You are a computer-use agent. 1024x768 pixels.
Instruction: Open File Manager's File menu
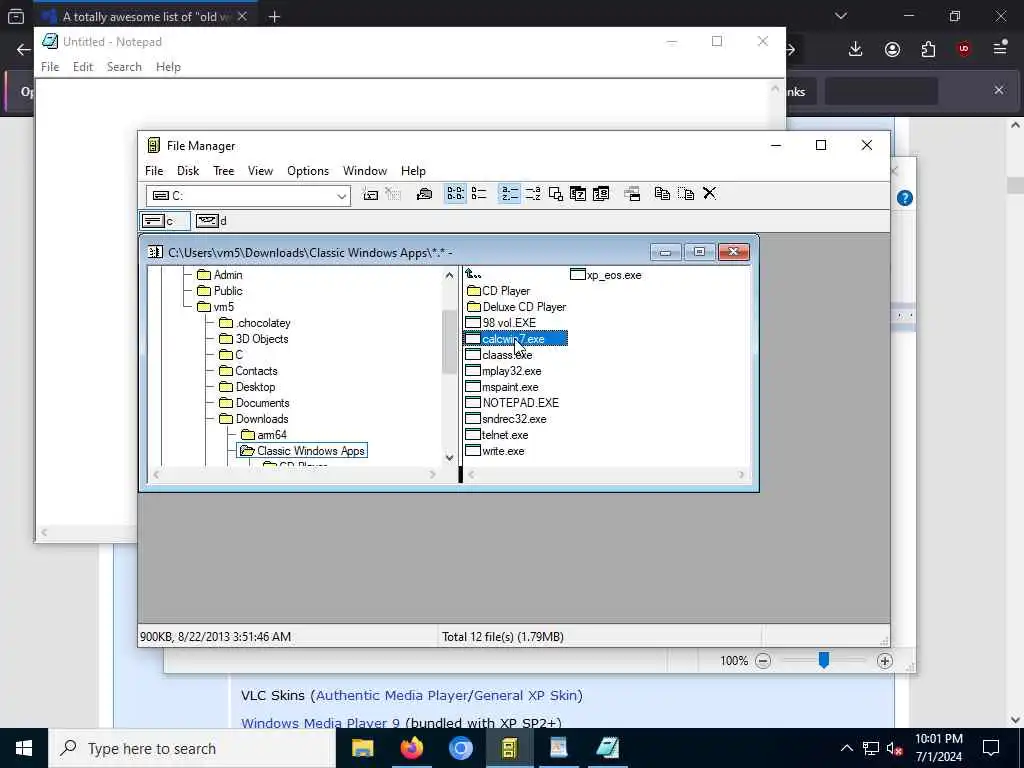[154, 171]
